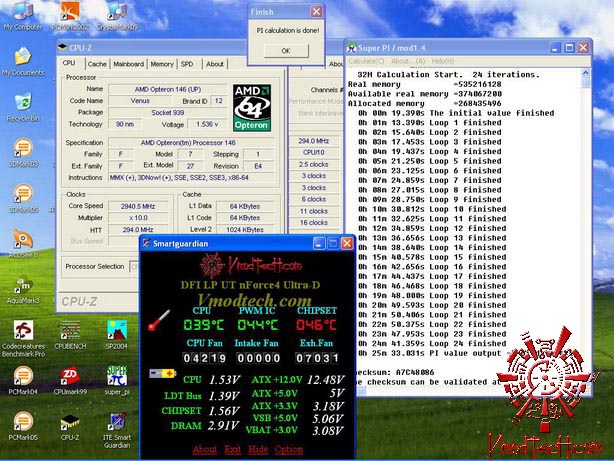Click the Super PI title bar icon

[x=351, y=48]
